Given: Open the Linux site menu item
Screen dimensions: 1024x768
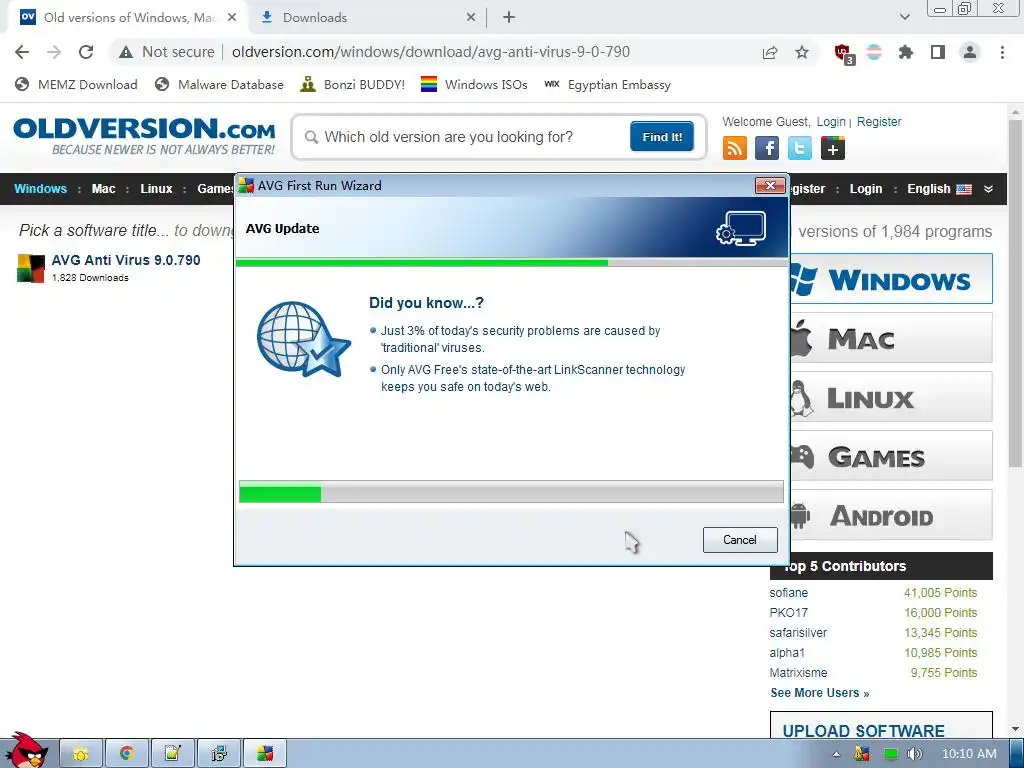Looking at the screenshot, I should tap(156, 189).
